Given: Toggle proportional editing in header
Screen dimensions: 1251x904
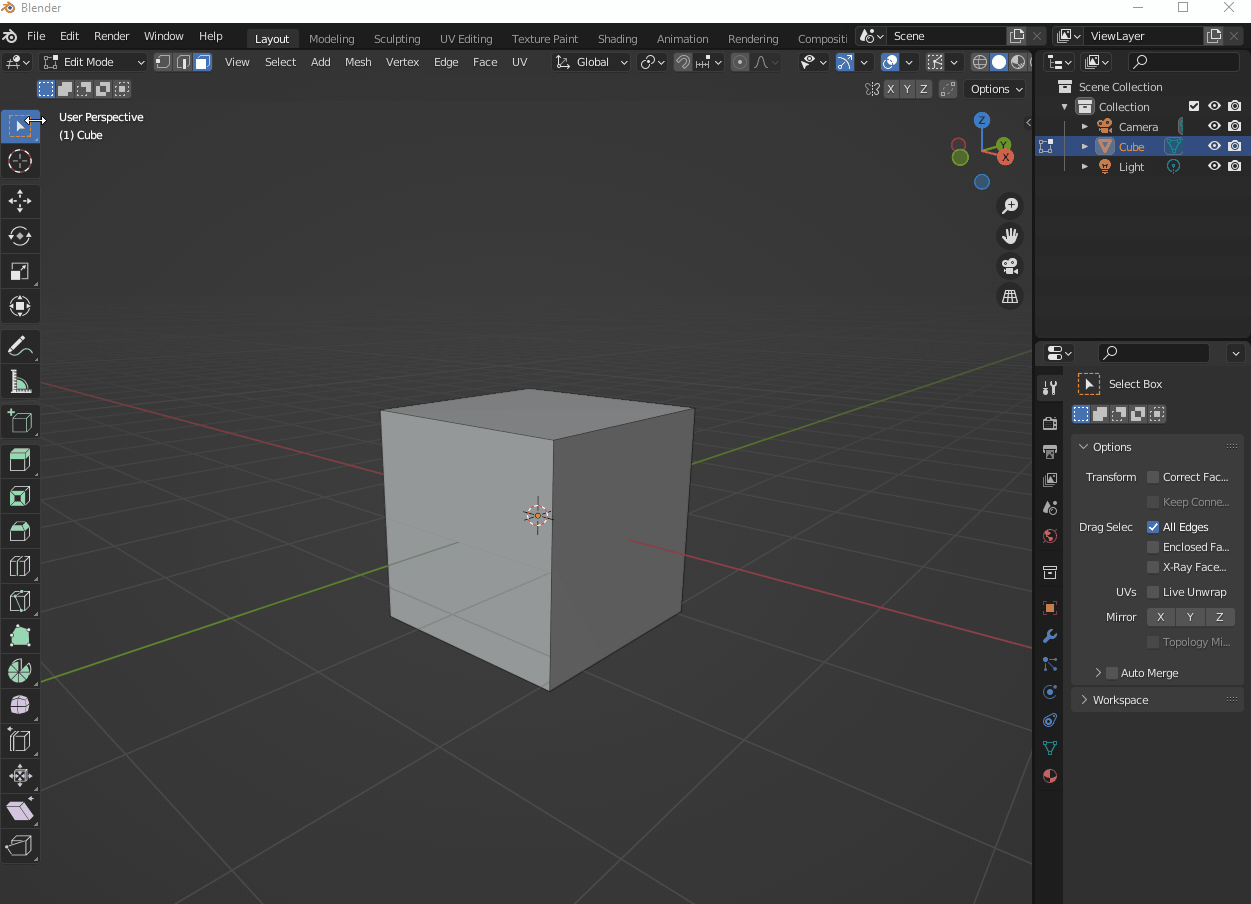Looking at the screenshot, I should [x=739, y=62].
